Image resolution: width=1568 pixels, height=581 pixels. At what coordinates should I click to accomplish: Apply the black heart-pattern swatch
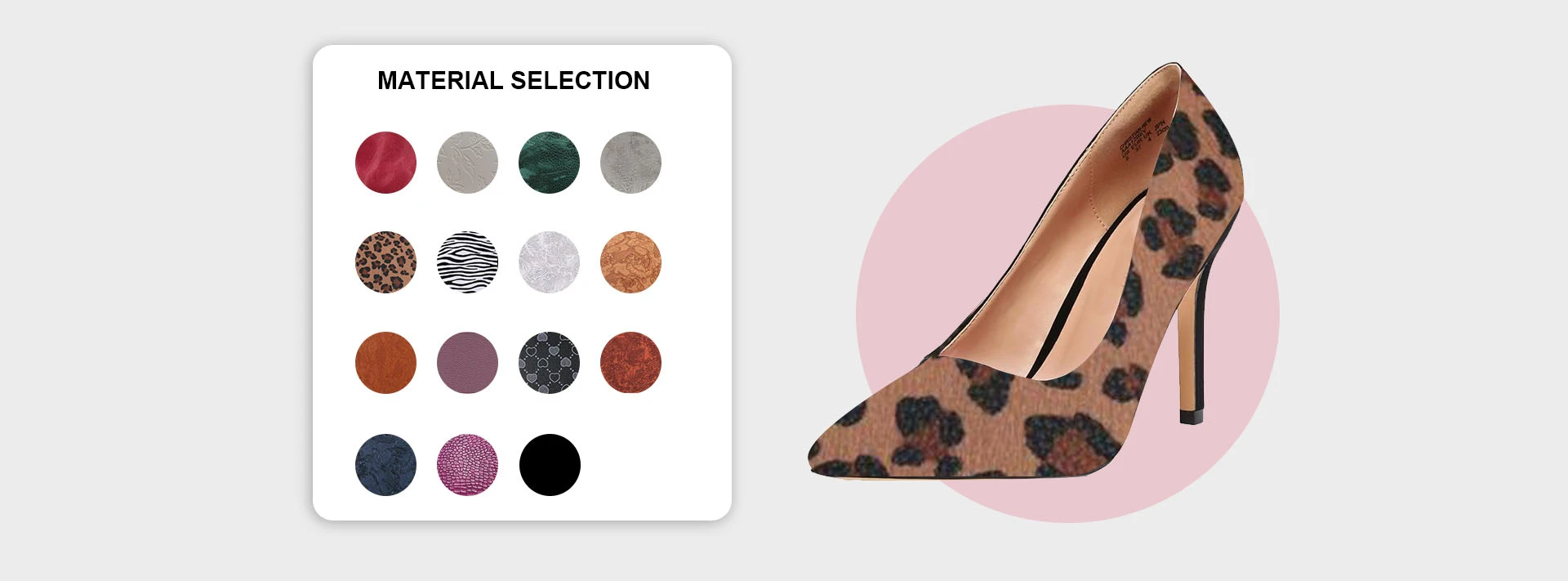(x=549, y=363)
